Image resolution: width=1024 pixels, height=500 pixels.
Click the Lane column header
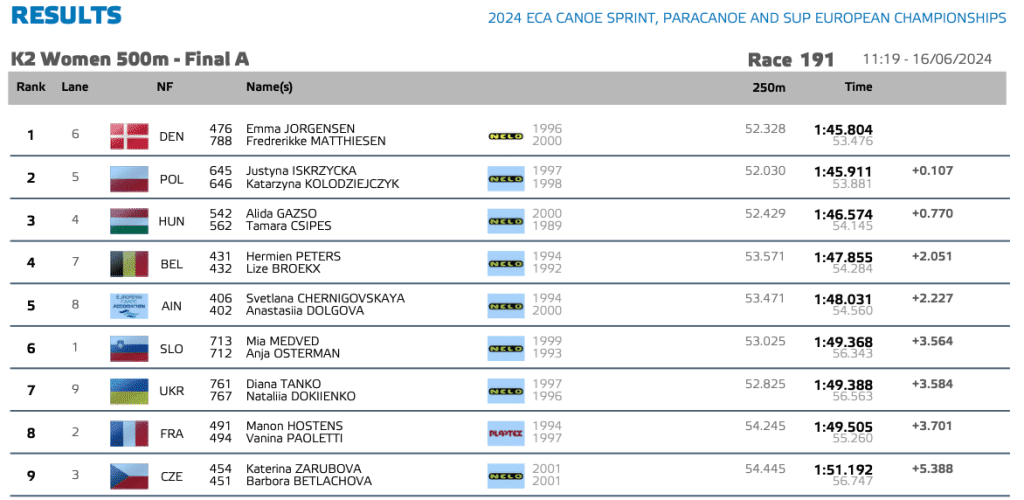pos(75,87)
